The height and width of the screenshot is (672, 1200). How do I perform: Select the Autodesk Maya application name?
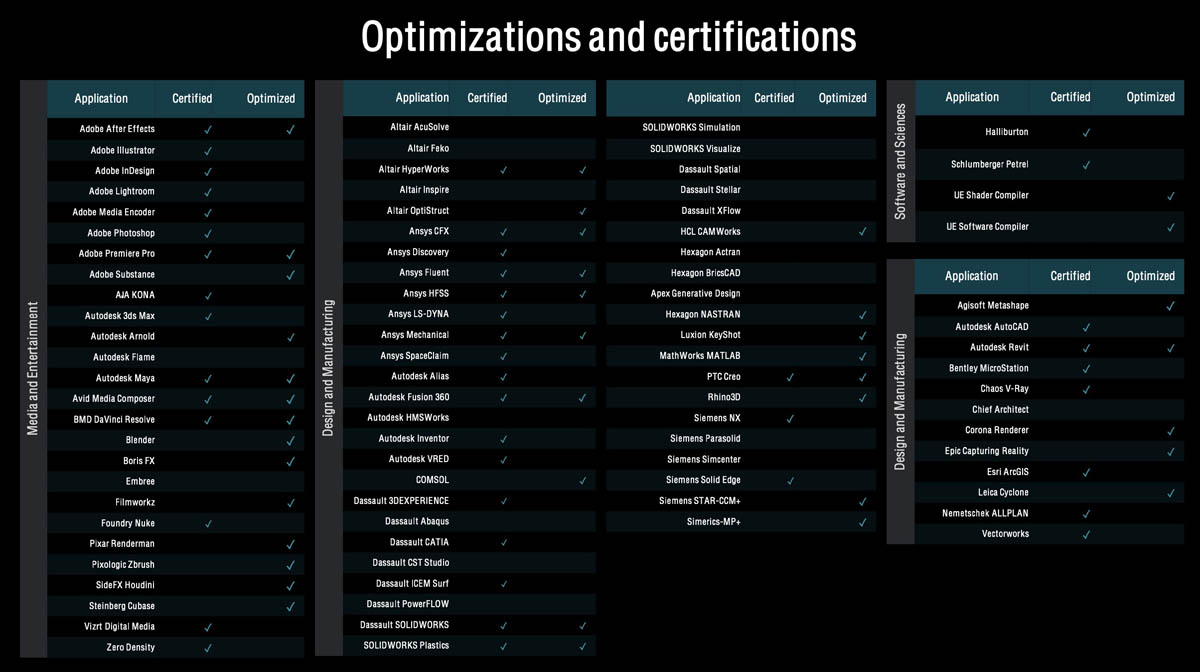125,378
